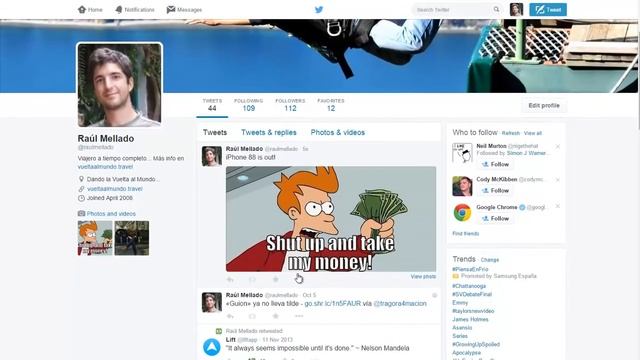Open the #Chattanooga trend
The height and width of the screenshot is (360, 640).
coord(469,286)
